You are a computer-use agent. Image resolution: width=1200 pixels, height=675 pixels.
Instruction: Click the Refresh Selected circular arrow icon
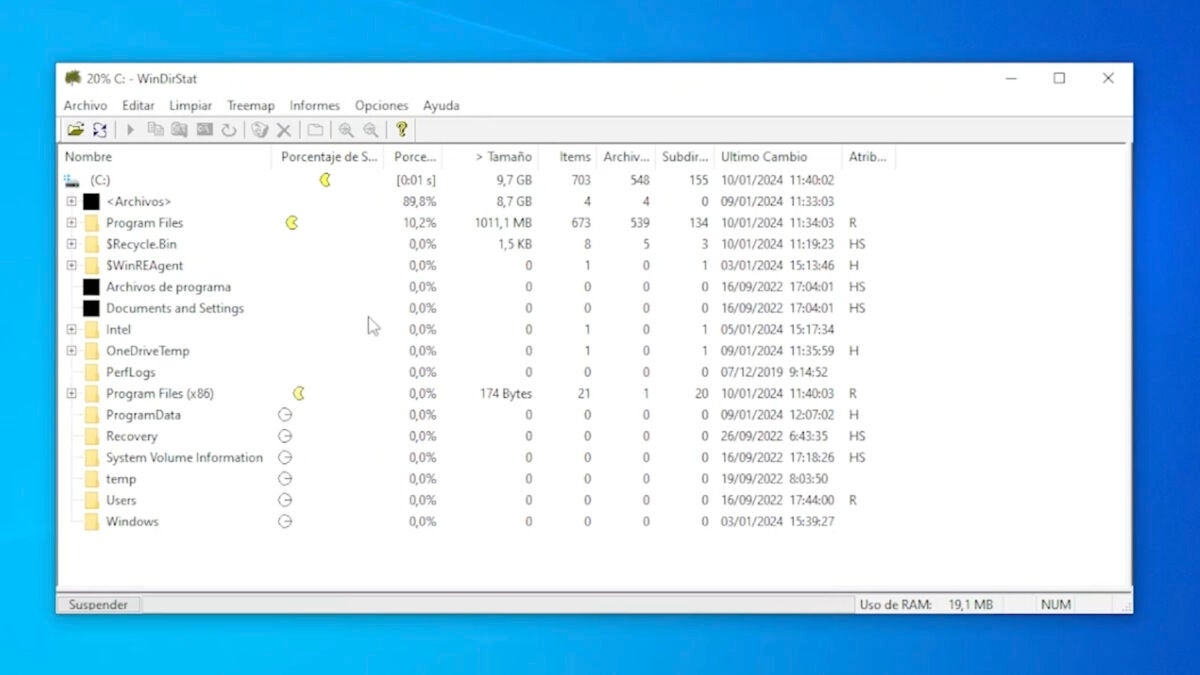(229, 130)
